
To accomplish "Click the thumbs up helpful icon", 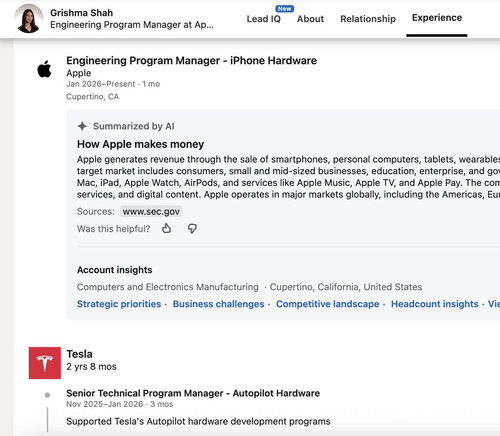I will (167, 229).
